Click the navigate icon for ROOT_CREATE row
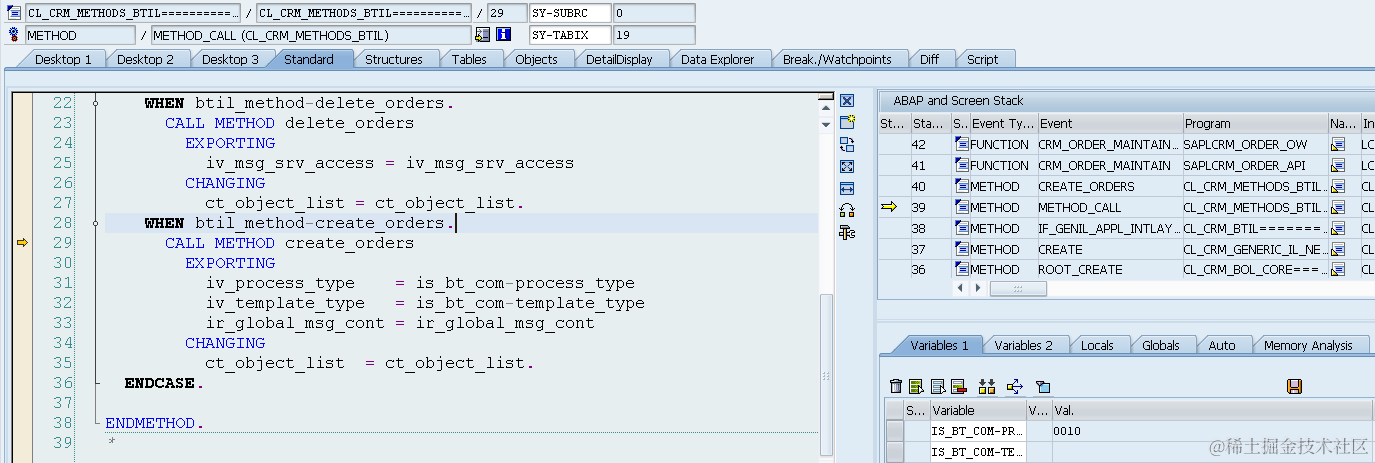Viewport: 1375px width, 463px height. [x=1338, y=270]
